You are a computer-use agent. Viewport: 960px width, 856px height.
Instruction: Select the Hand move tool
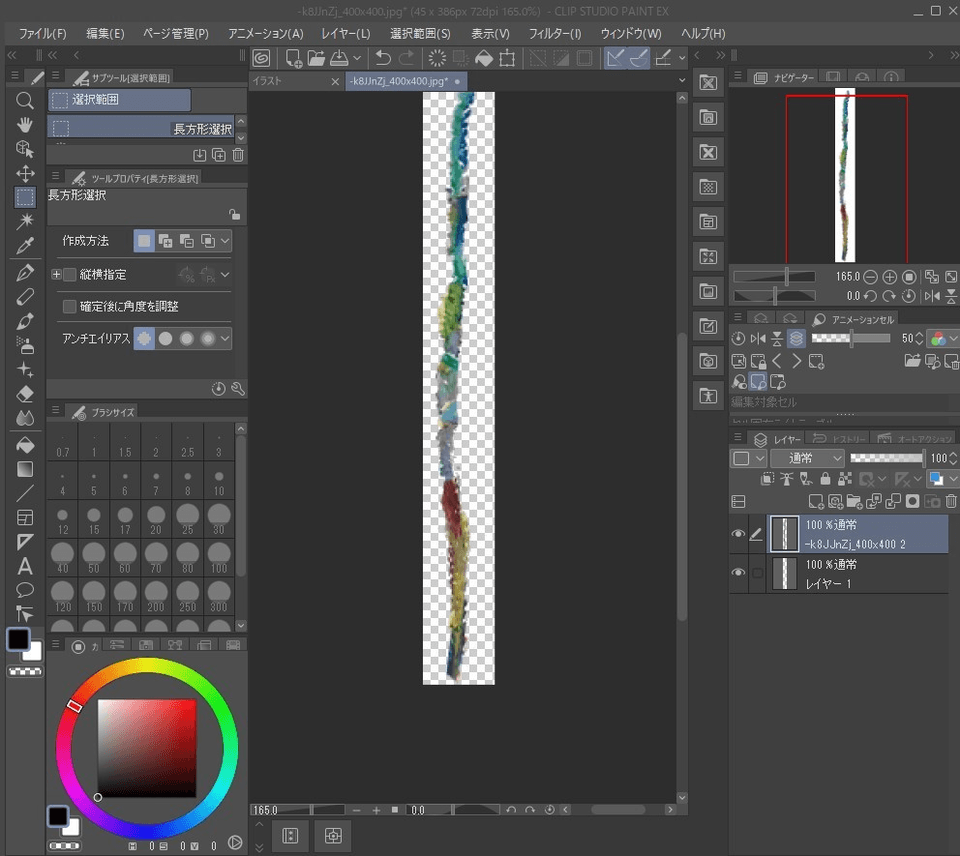pyautogui.click(x=25, y=124)
